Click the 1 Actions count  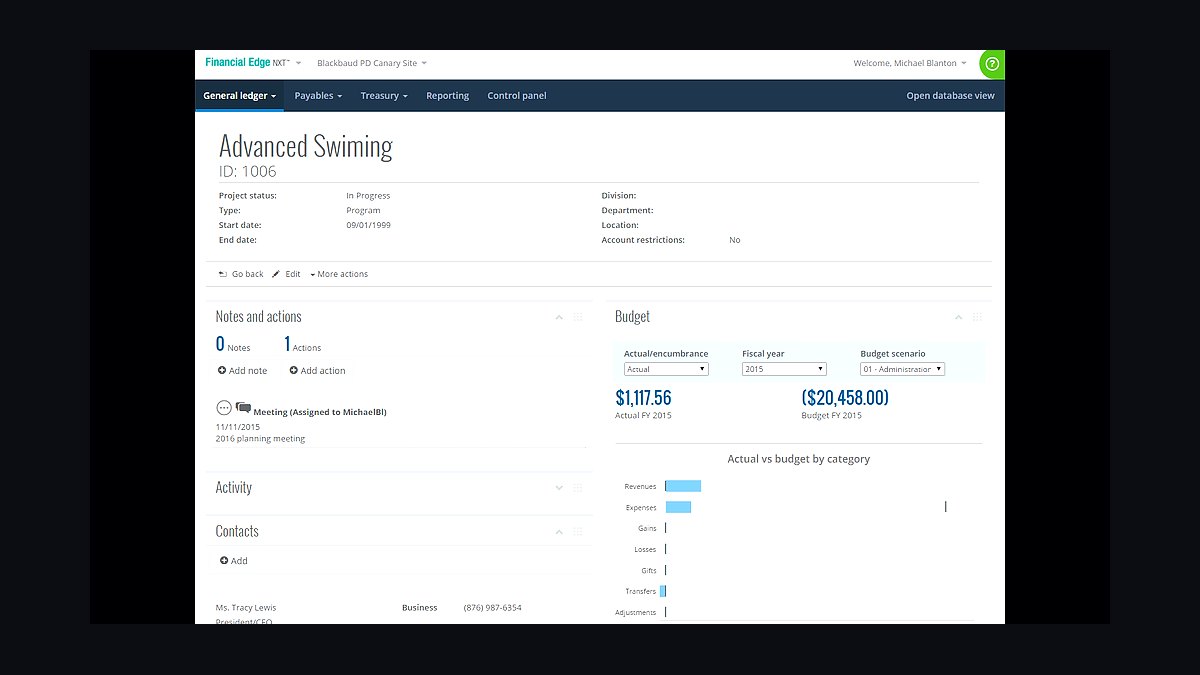[x=303, y=345]
